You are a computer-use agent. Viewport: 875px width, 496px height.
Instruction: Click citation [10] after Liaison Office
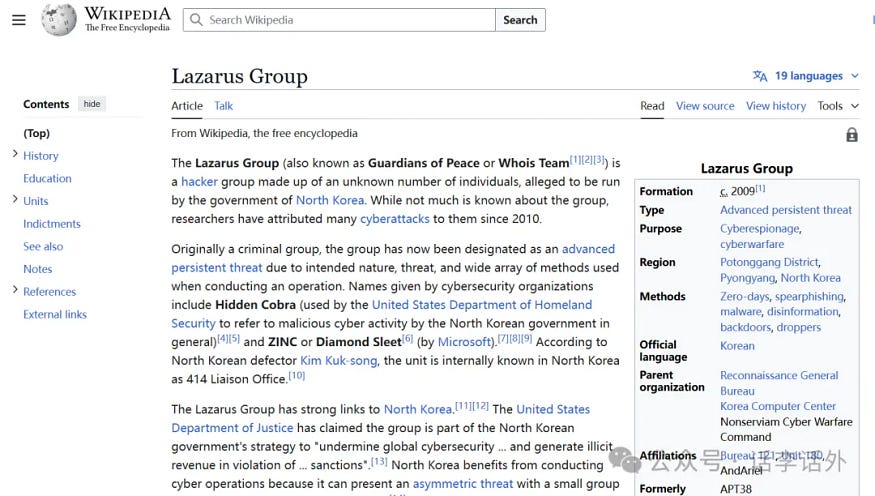(x=297, y=375)
